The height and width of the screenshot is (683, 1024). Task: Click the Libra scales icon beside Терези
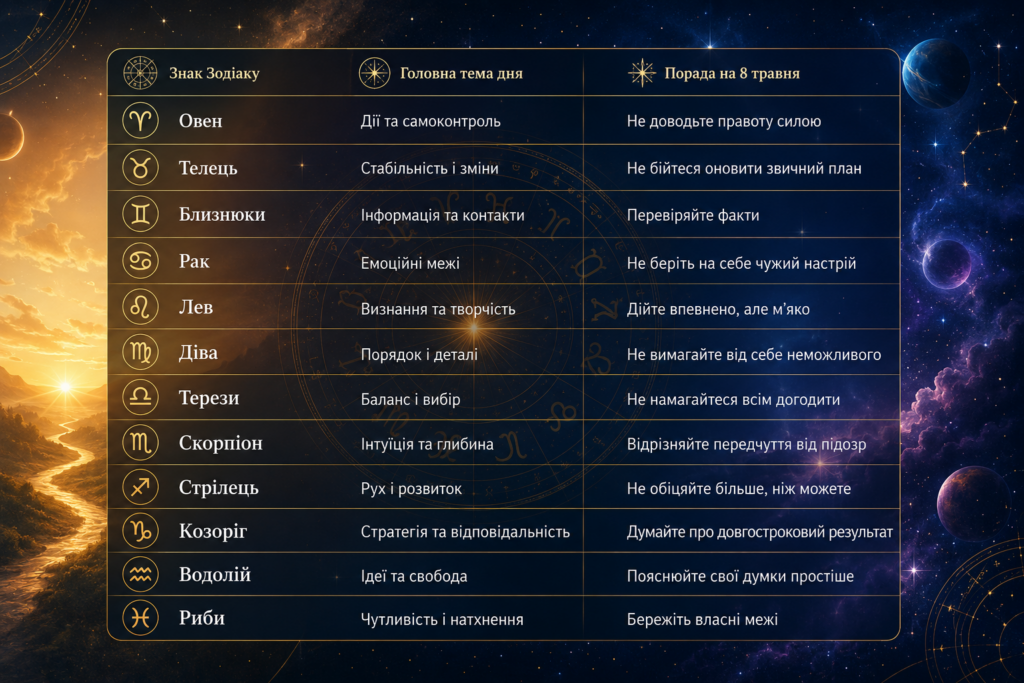click(x=140, y=398)
